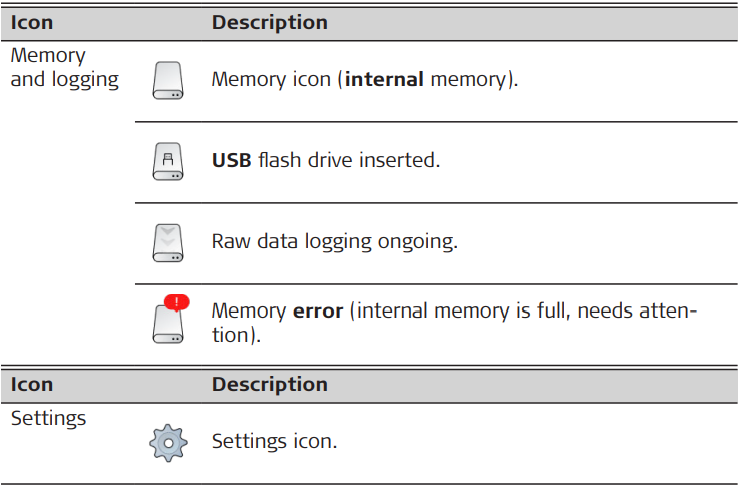Click the raw data logging icon
This screenshot has width=747, height=497.
pos(169,242)
